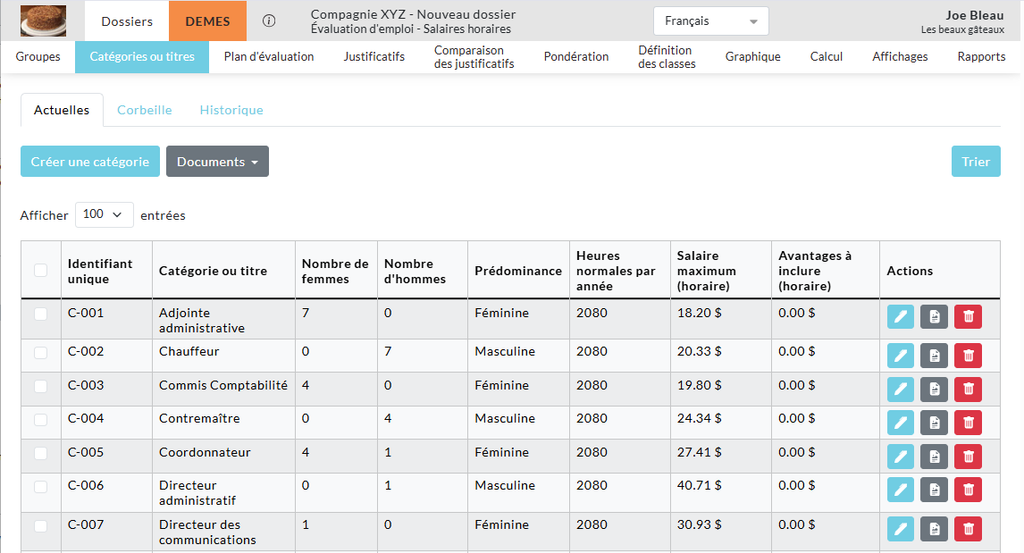This screenshot has height=553, width=1024.
Task: Edit the Coordonnateur category
Action: coord(900,456)
